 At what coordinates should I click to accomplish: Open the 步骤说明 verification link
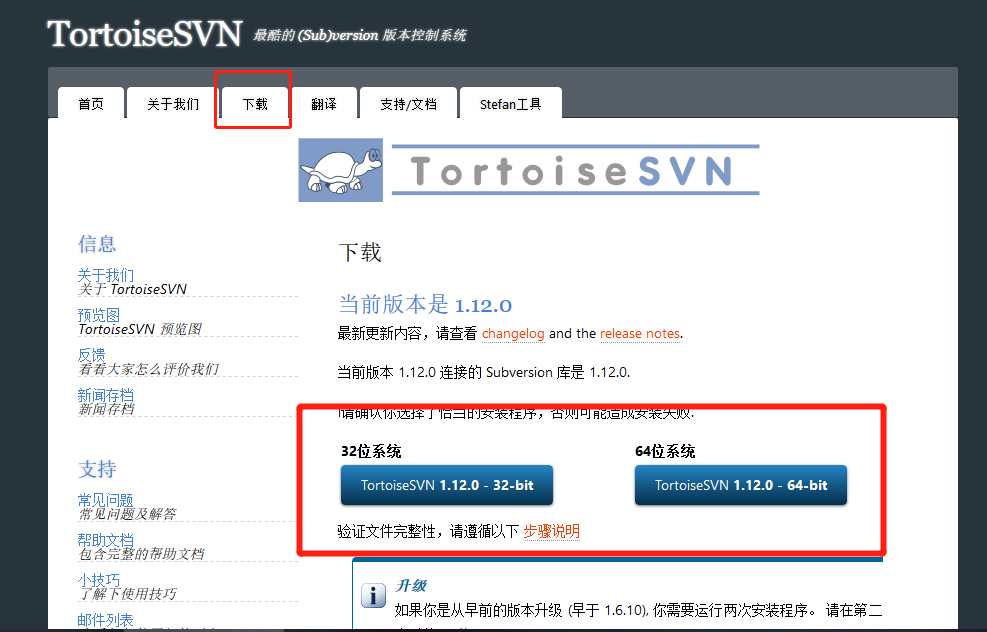pyautogui.click(x=551, y=531)
